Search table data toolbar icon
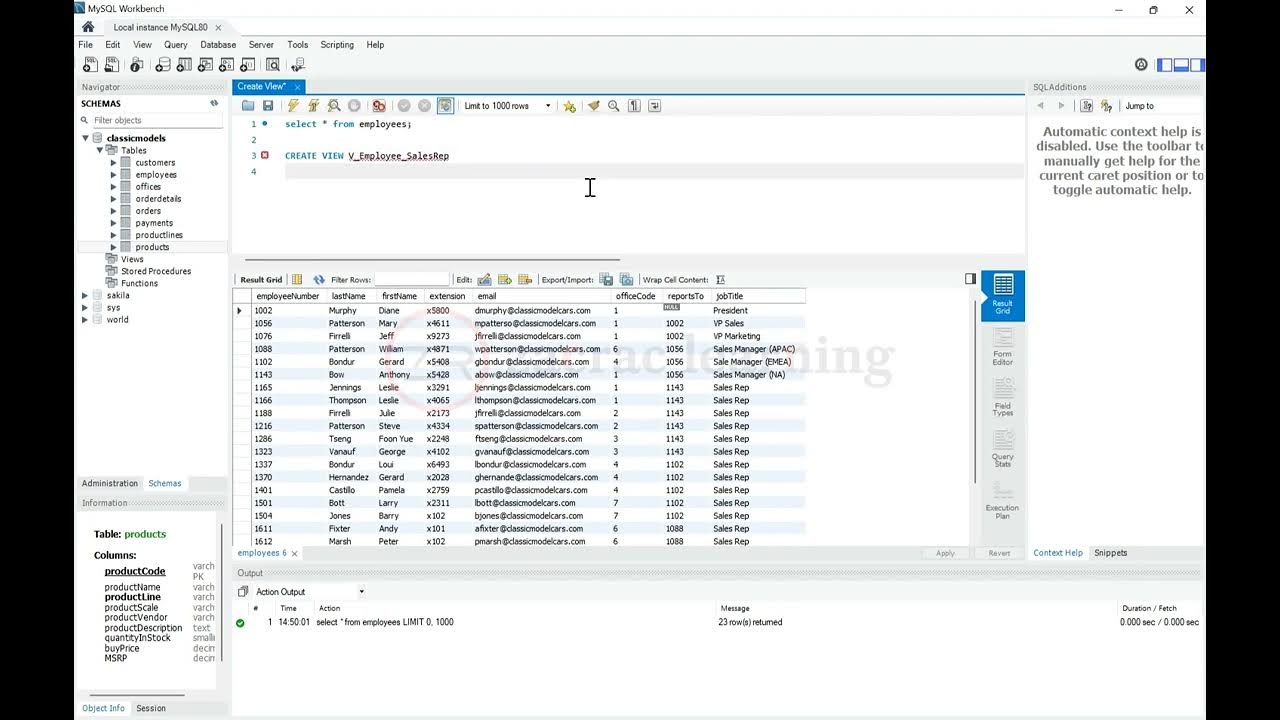The width and height of the screenshot is (1280, 720). [x=273, y=65]
